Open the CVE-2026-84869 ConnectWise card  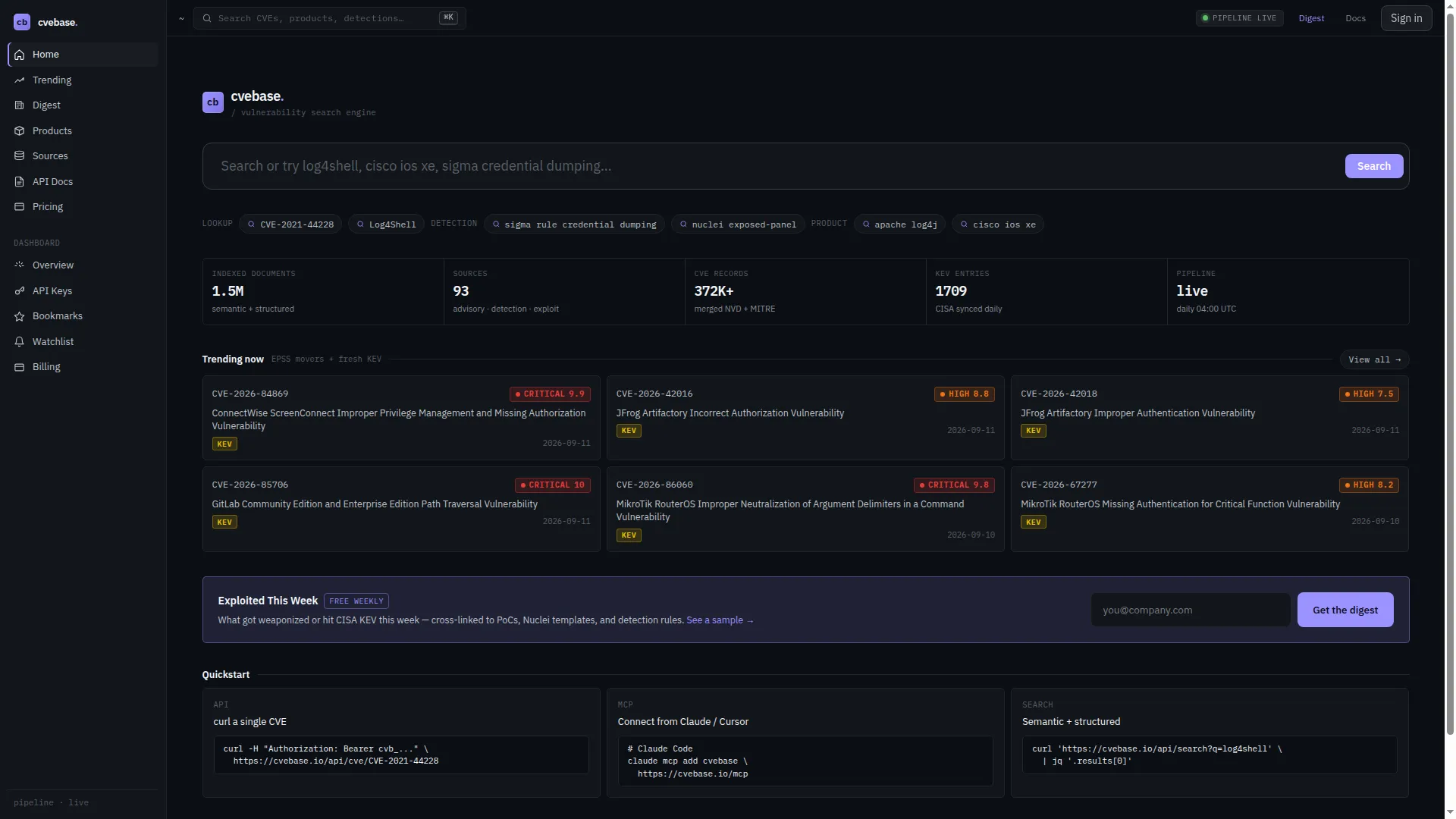click(x=400, y=418)
